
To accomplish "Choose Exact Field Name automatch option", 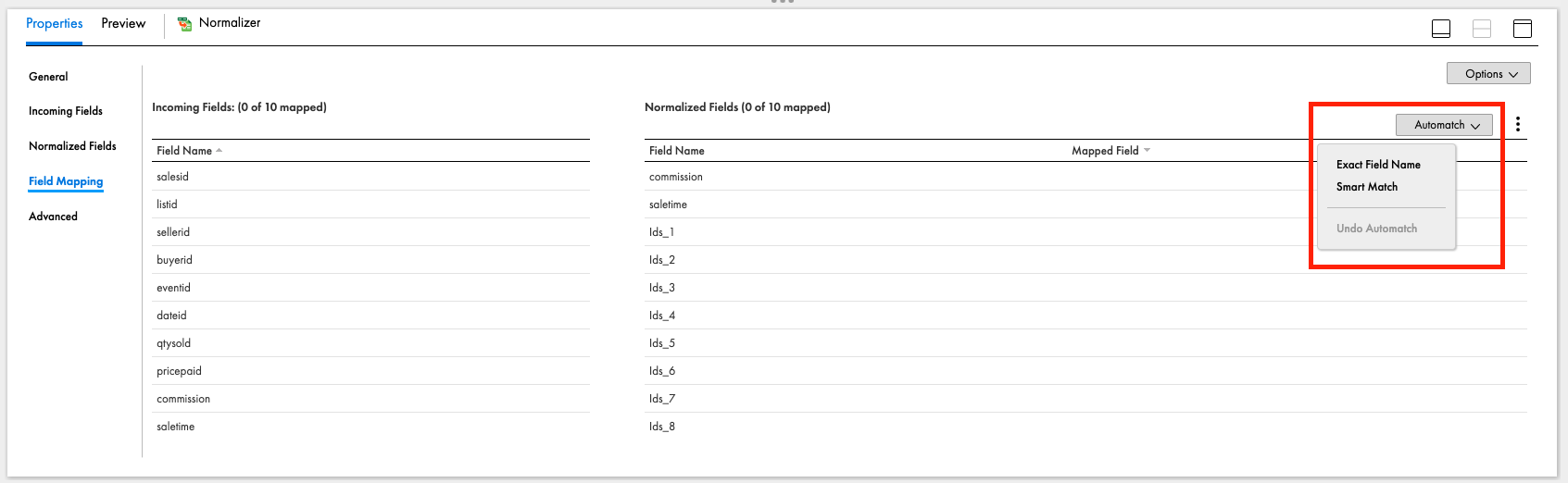I will click(1378, 165).
